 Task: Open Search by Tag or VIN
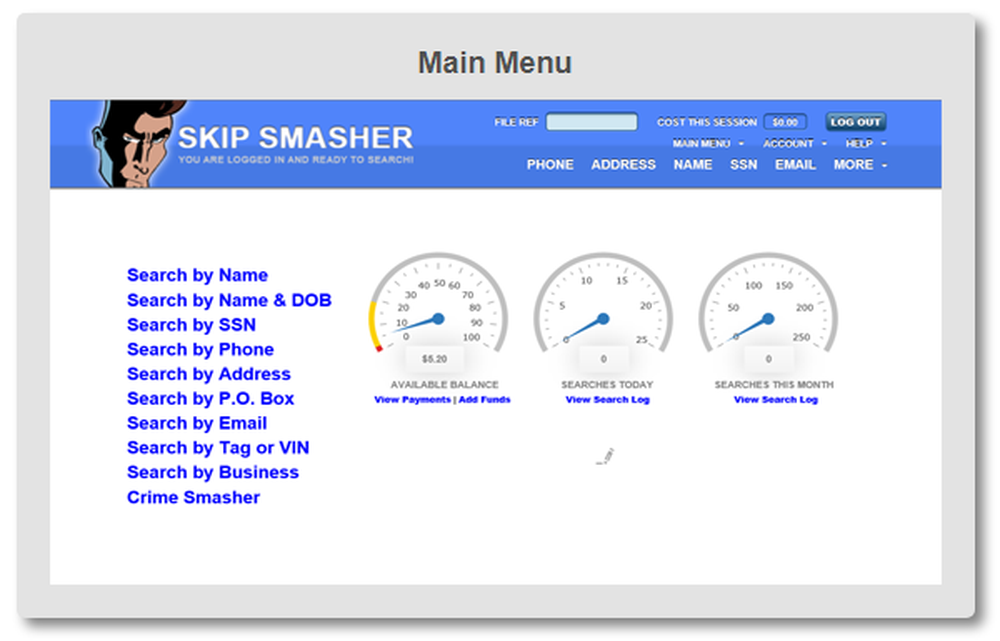218,447
